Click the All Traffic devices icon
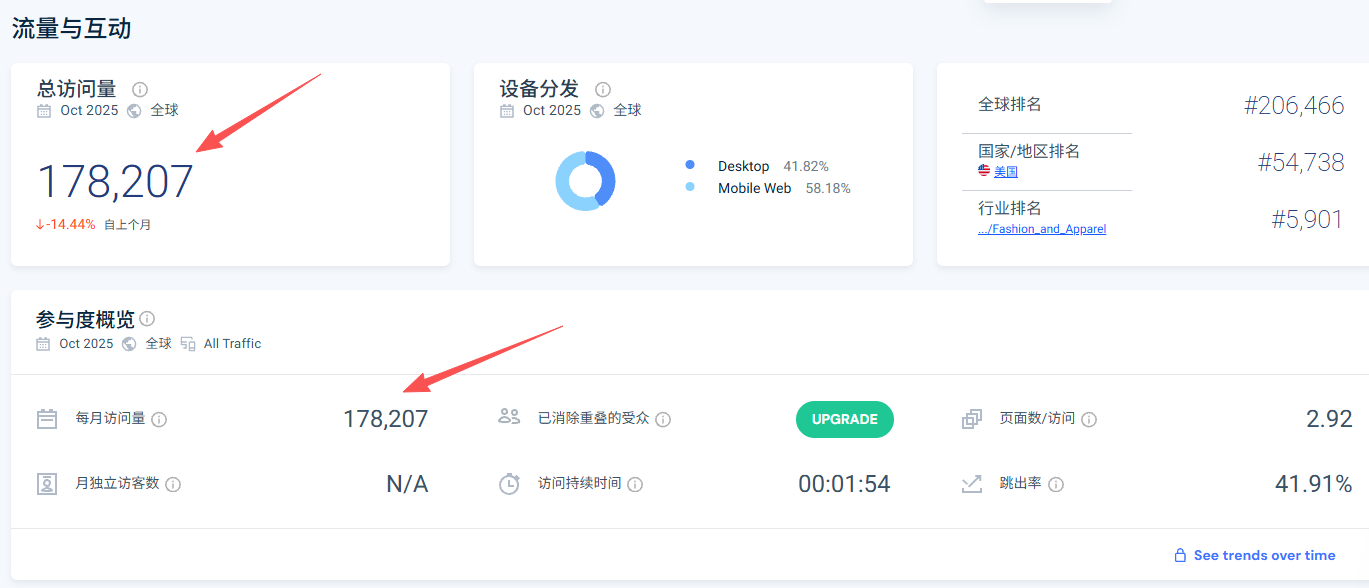The width and height of the screenshot is (1369, 588). 189,344
